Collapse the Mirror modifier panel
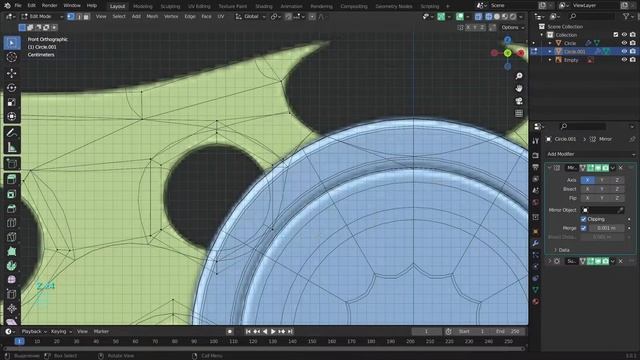640x360 pixels. [549, 168]
